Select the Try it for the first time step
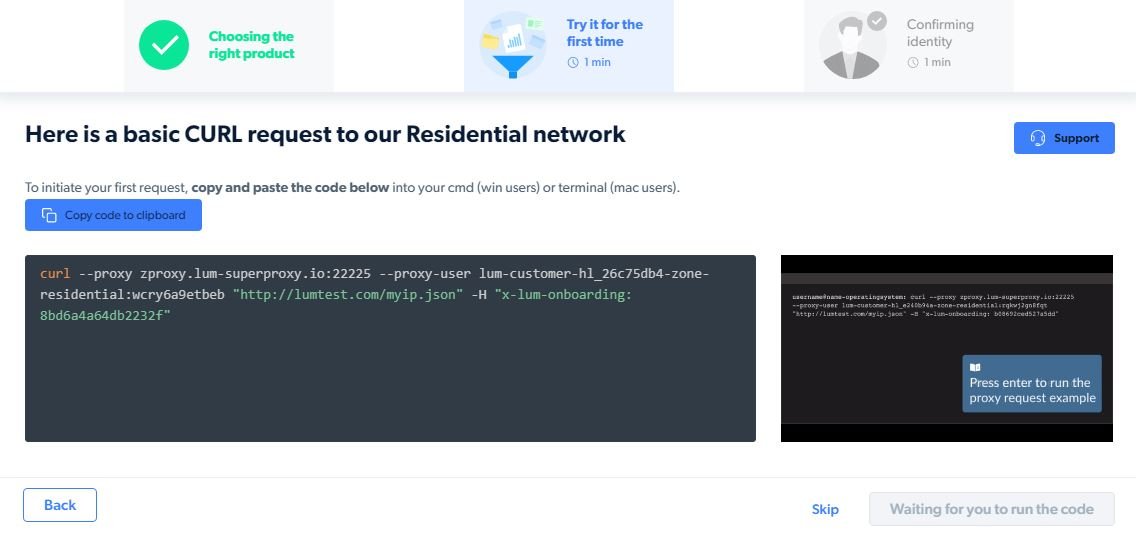The image size is (1136, 538). pyautogui.click(x=569, y=45)
